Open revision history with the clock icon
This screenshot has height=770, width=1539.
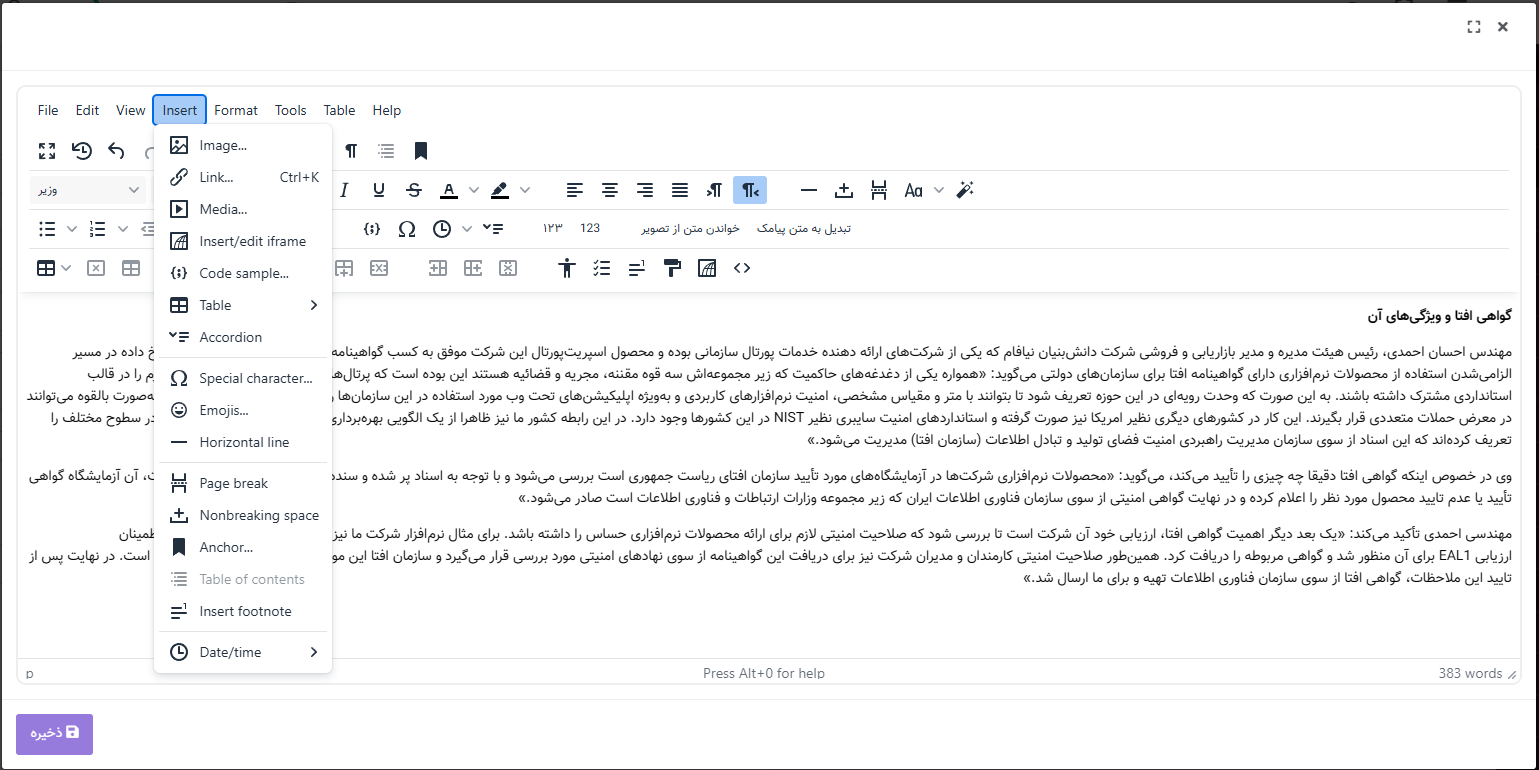point(82,151)
